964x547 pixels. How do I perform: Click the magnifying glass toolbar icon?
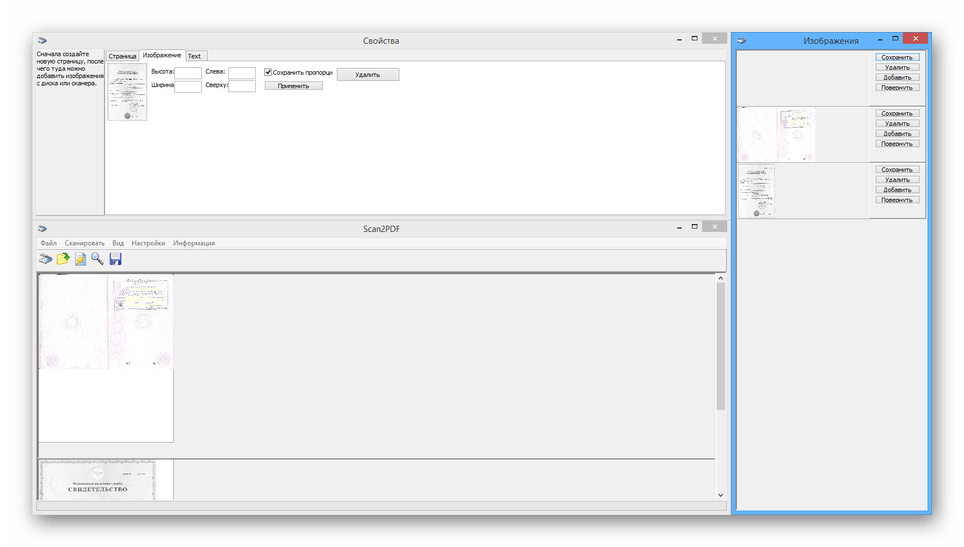point(97,259)
